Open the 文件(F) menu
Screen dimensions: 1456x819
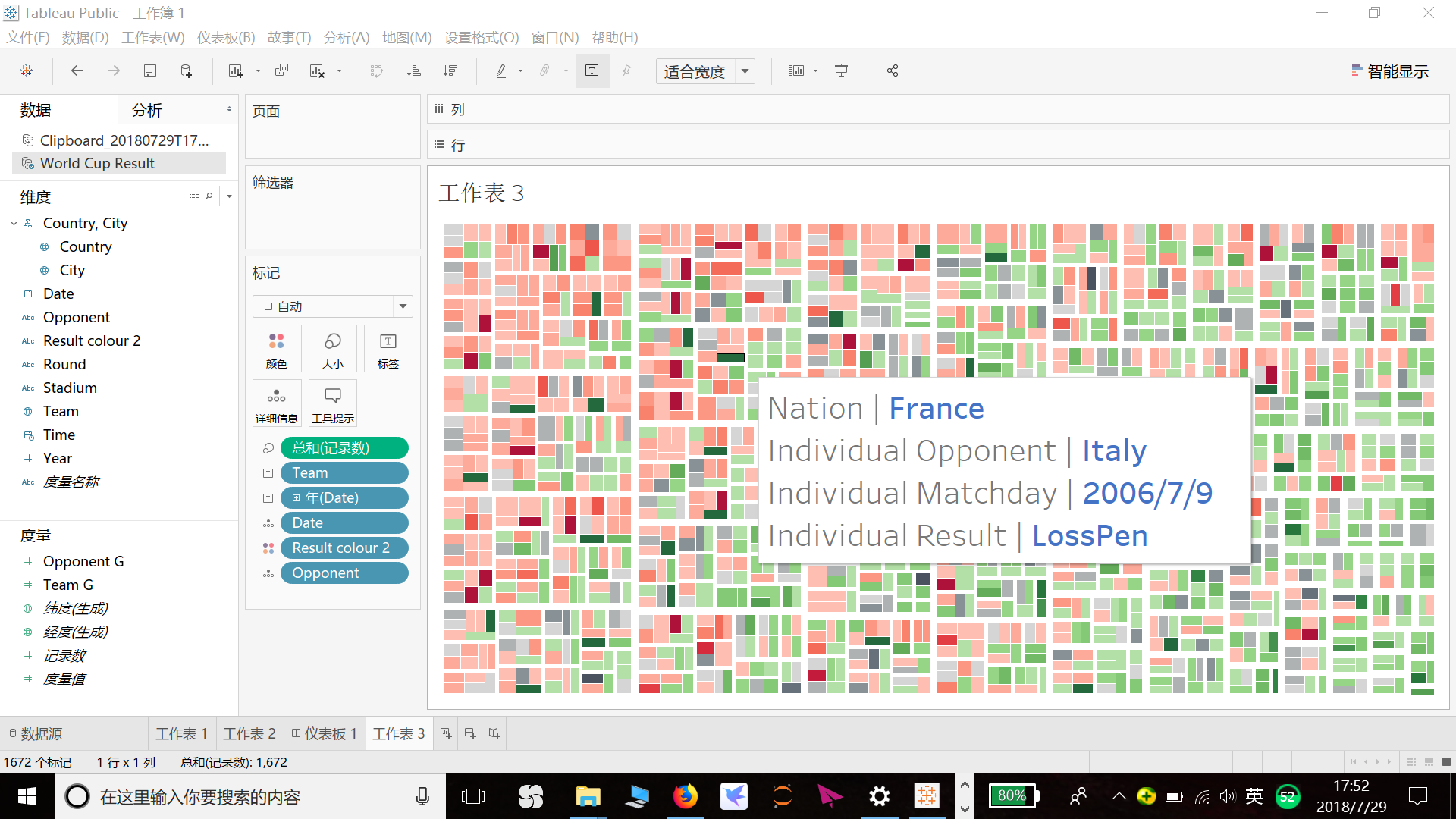28,38
